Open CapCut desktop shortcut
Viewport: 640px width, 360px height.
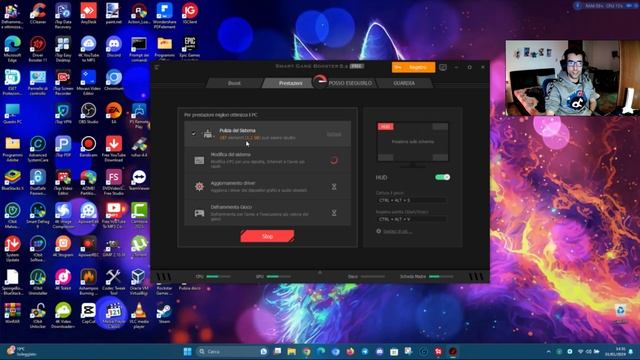click(88, 313)
